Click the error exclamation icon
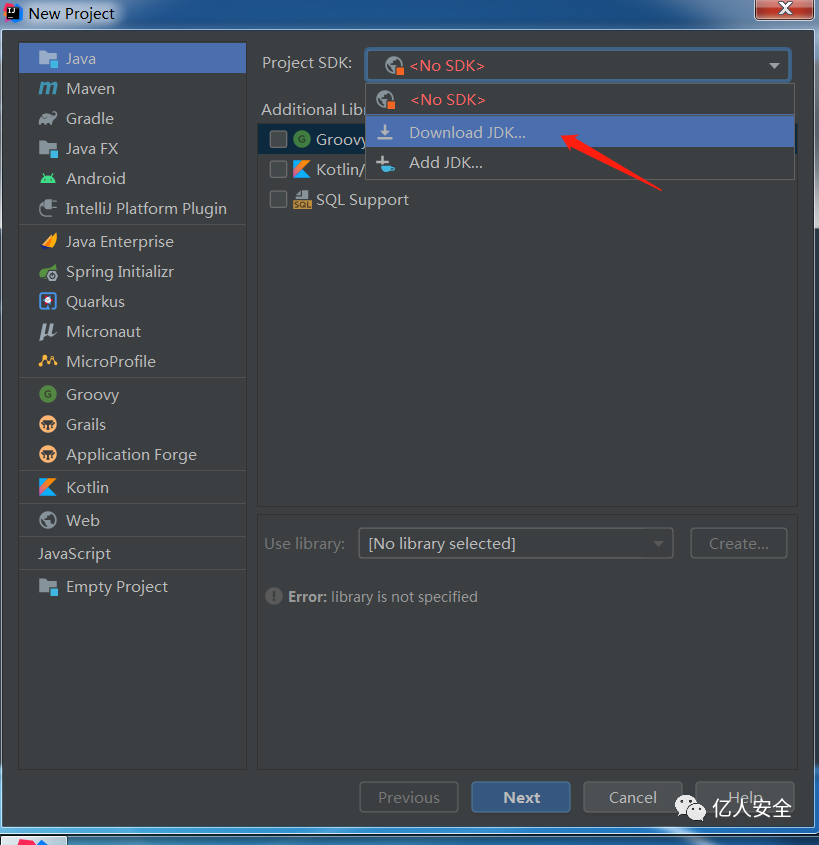The width and height of the screenshot is (819, 845). pyautogui.click(x=274, y=597)
